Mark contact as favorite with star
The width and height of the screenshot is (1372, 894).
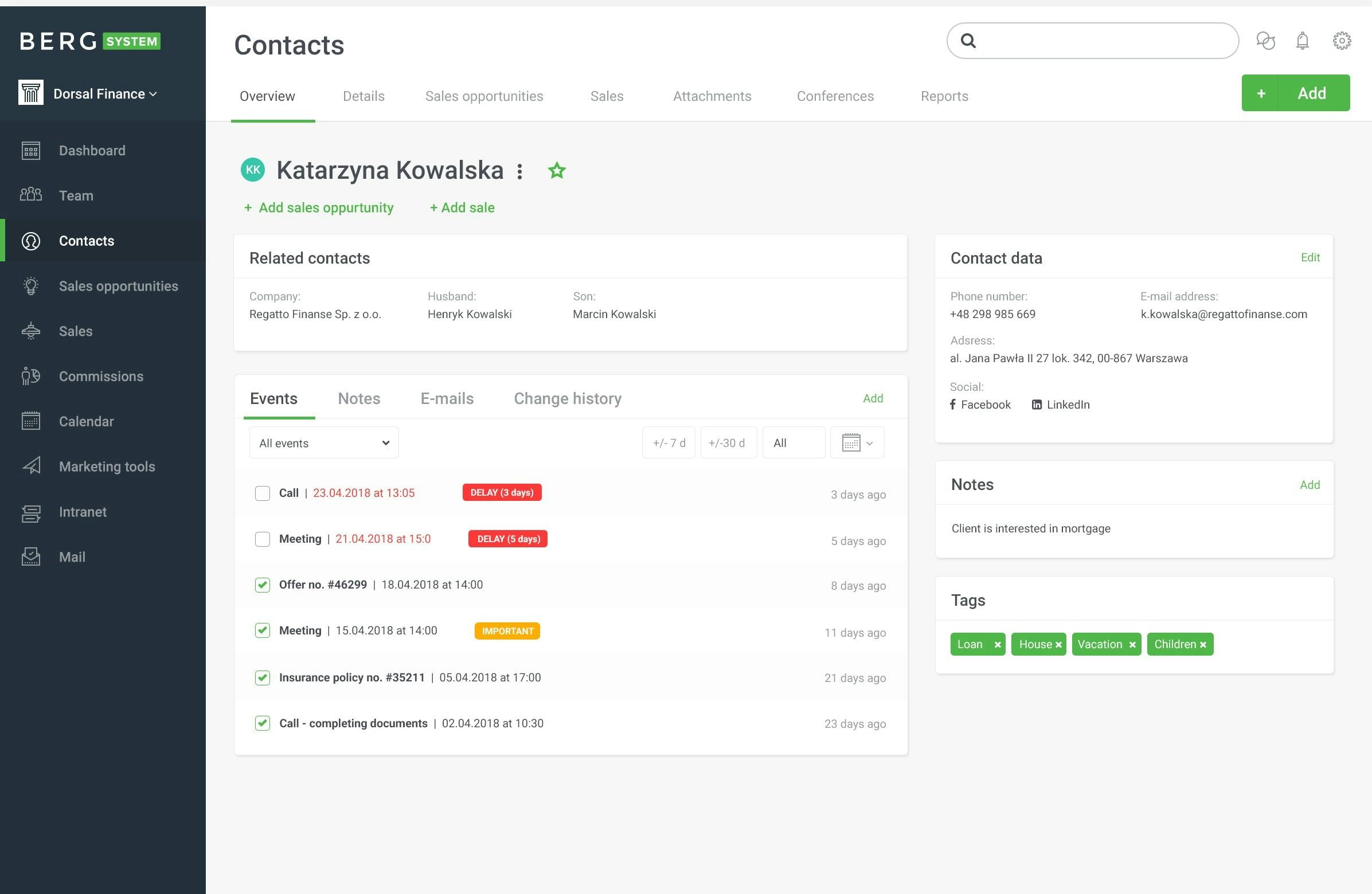[x=556, y=171]
